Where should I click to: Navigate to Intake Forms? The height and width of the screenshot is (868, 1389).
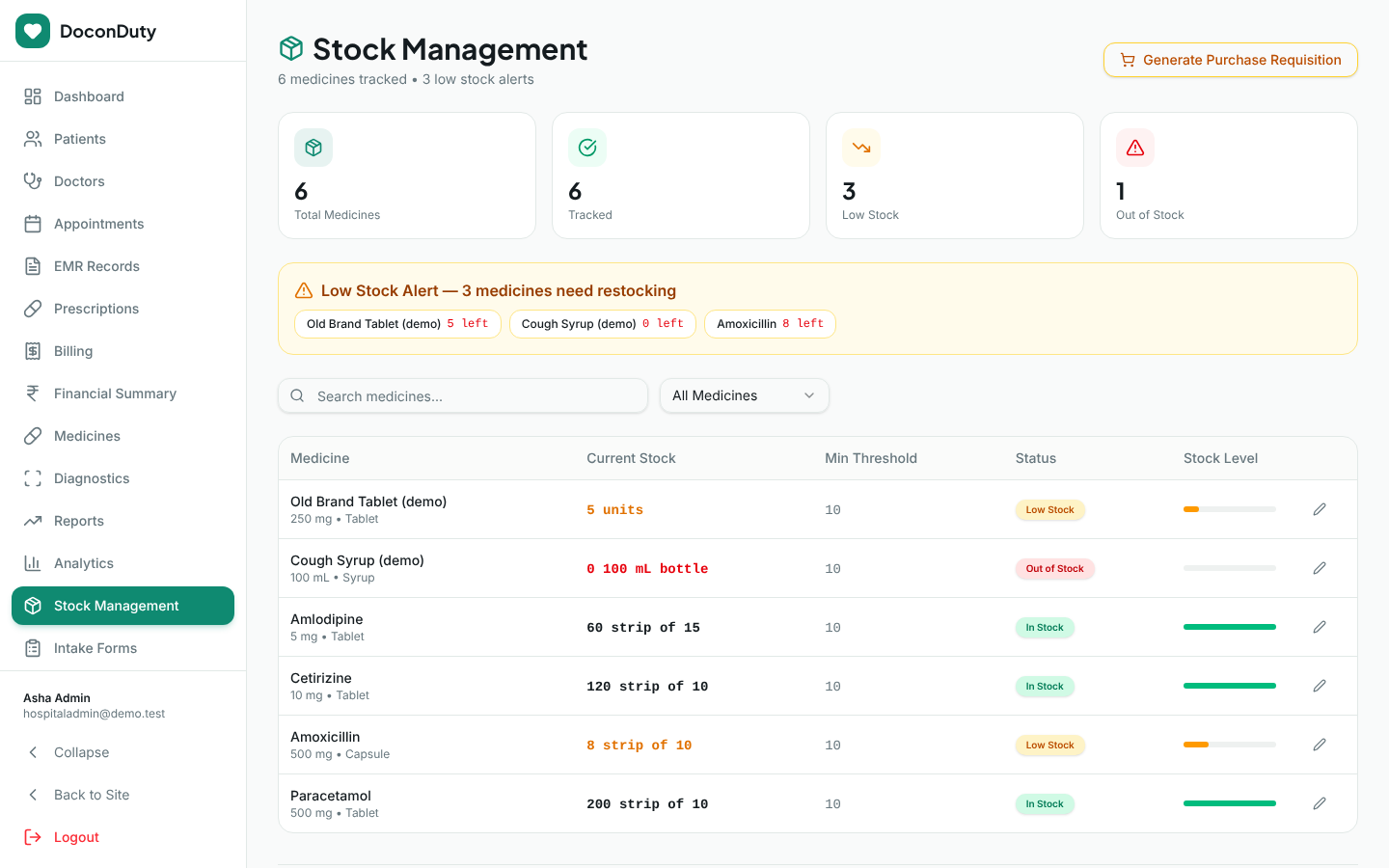tap(123, 648)
